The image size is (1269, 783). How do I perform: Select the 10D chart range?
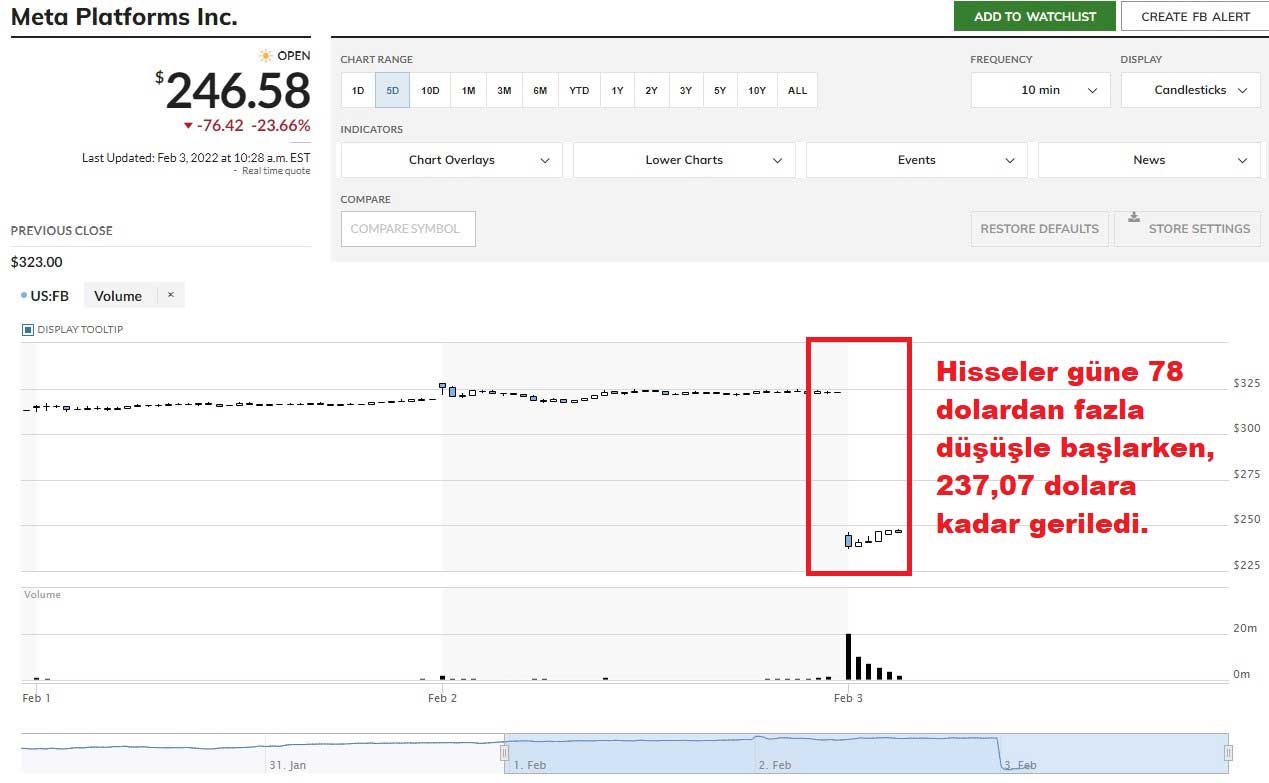tap(430, 90)
